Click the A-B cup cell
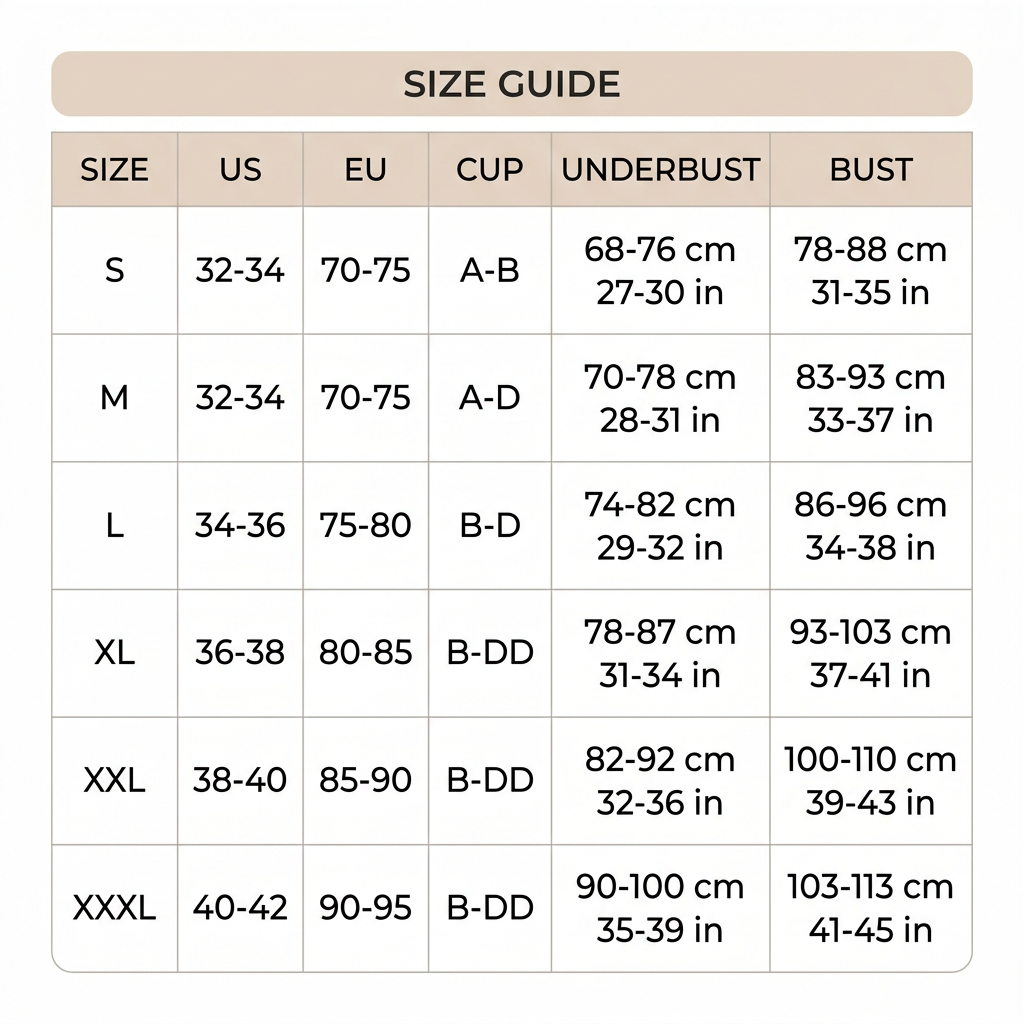 490,270
